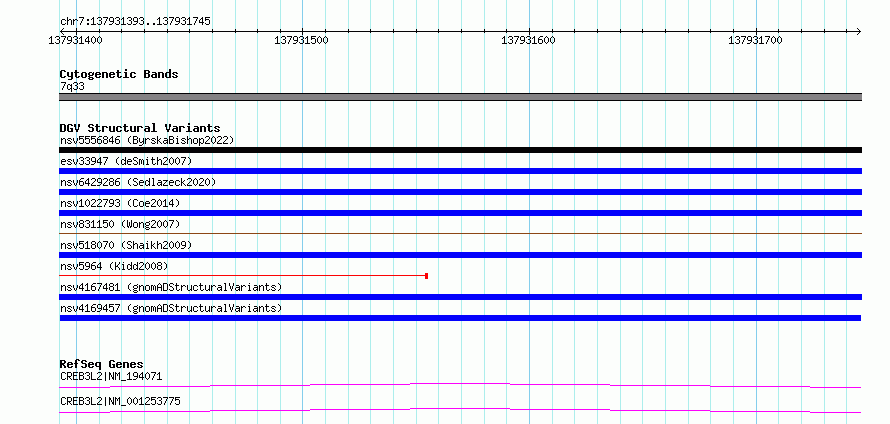Viewport: 890px width, 424px height.
Task: Open variant esv33947 (deSmith2007) label
Action: [x=126, y=161]
